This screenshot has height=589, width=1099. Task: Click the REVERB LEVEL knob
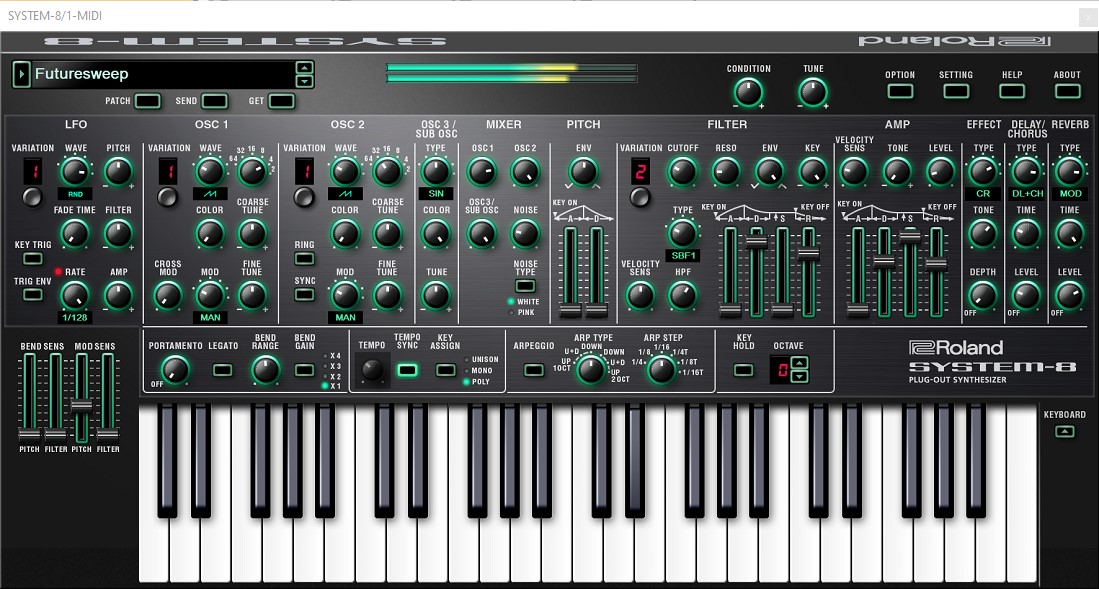(x=1069, y=295)
